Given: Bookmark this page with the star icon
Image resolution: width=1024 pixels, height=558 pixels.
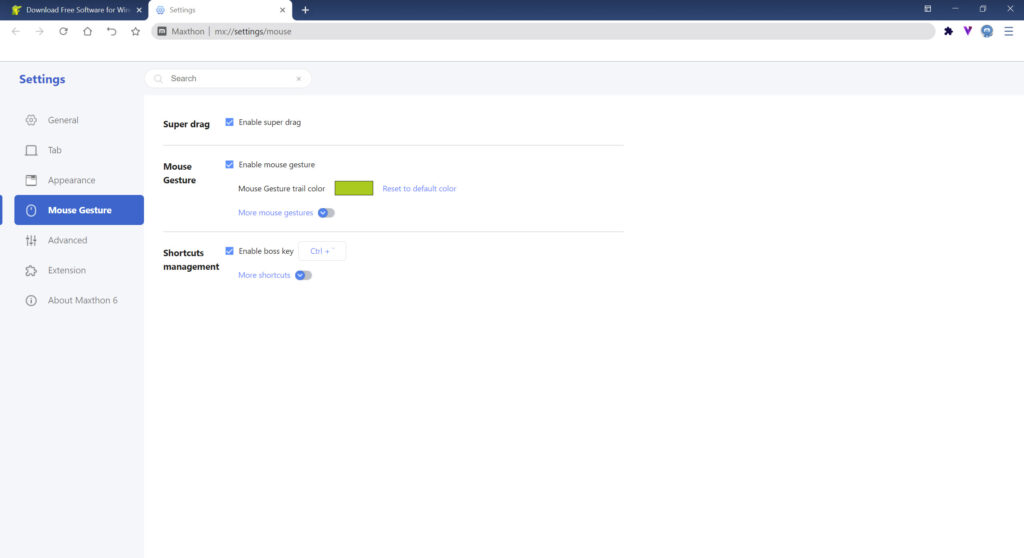Looking at the screenshot, I should coord(135,31).
